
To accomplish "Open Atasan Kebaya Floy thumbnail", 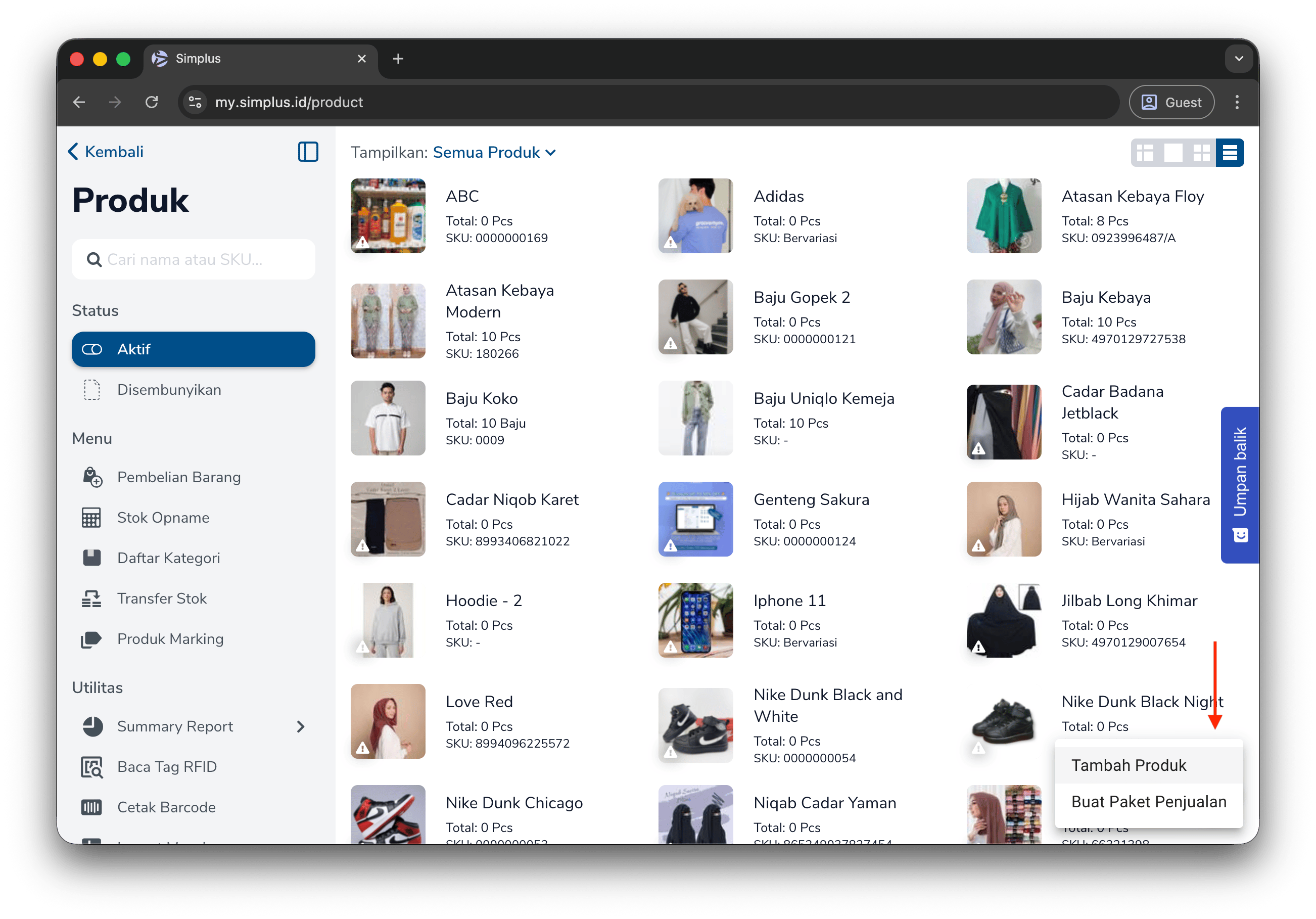I will (1004, 215).
